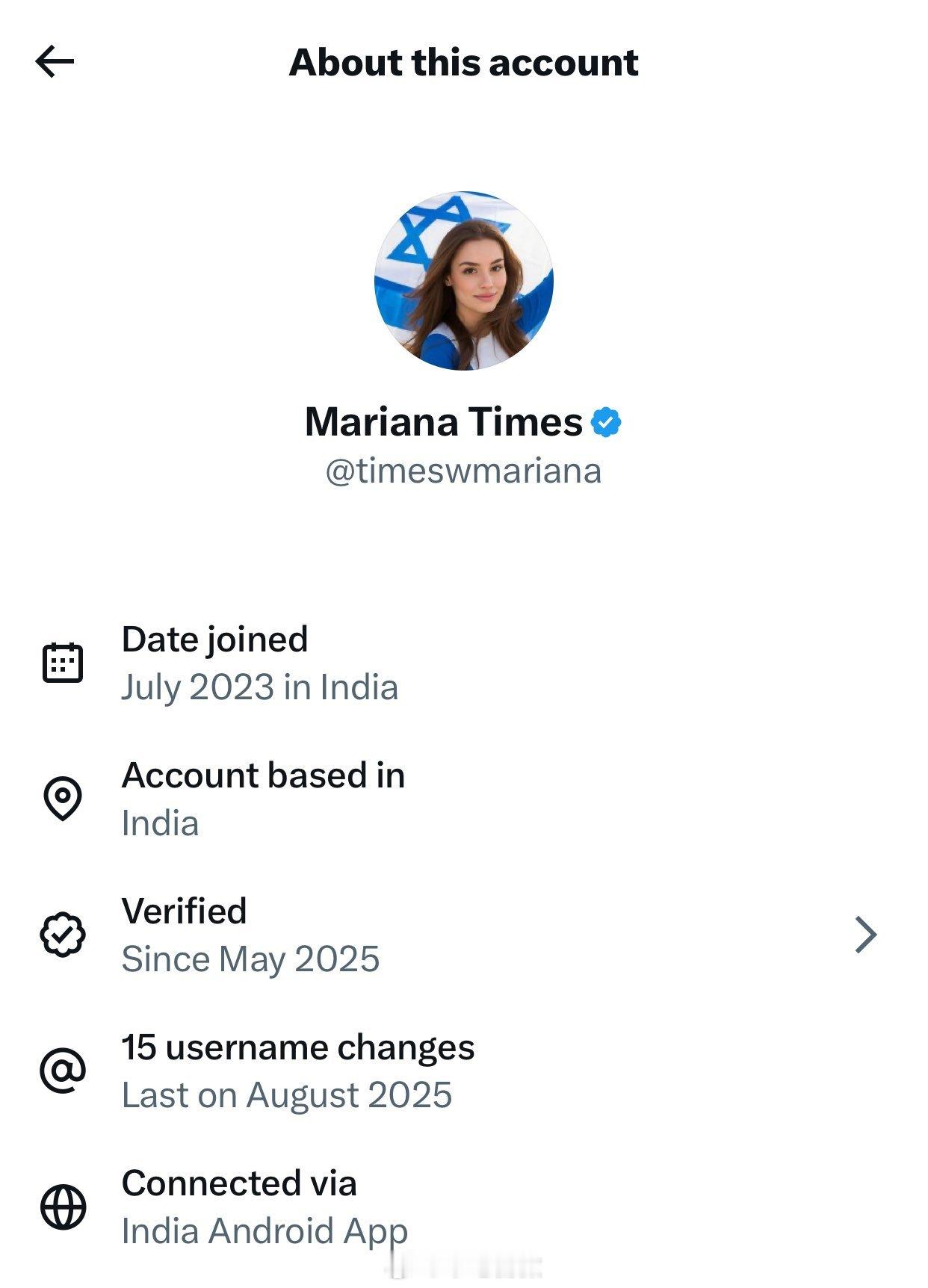Tap the circular profile picture

pos(464,281)
